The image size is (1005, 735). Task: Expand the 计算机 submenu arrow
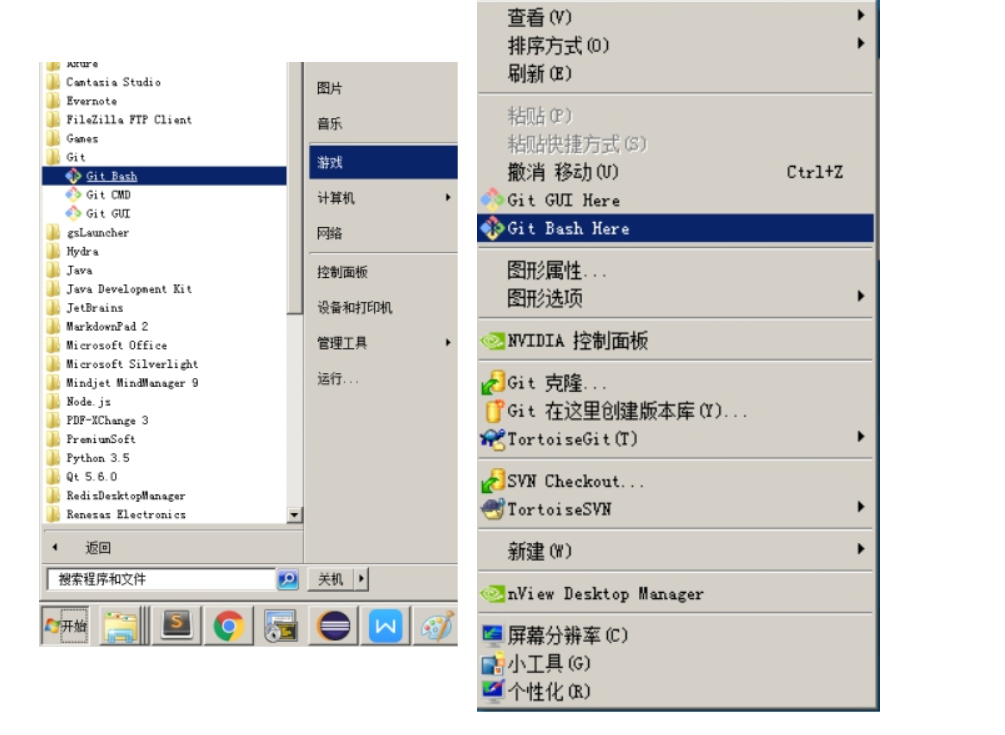click(x=448, y=197)
